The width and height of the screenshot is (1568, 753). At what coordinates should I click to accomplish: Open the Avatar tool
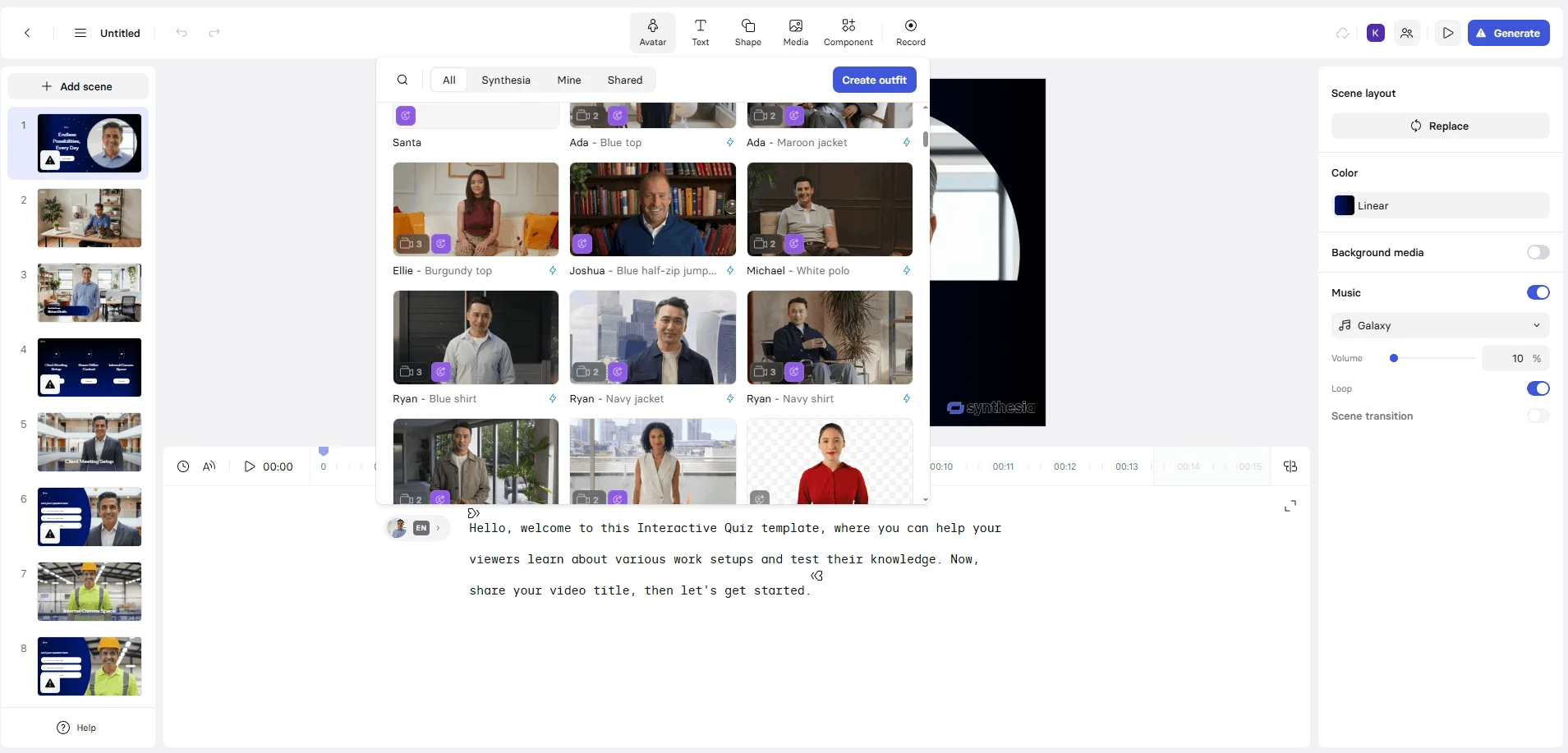pyautogui.click(x=652, y=33)
